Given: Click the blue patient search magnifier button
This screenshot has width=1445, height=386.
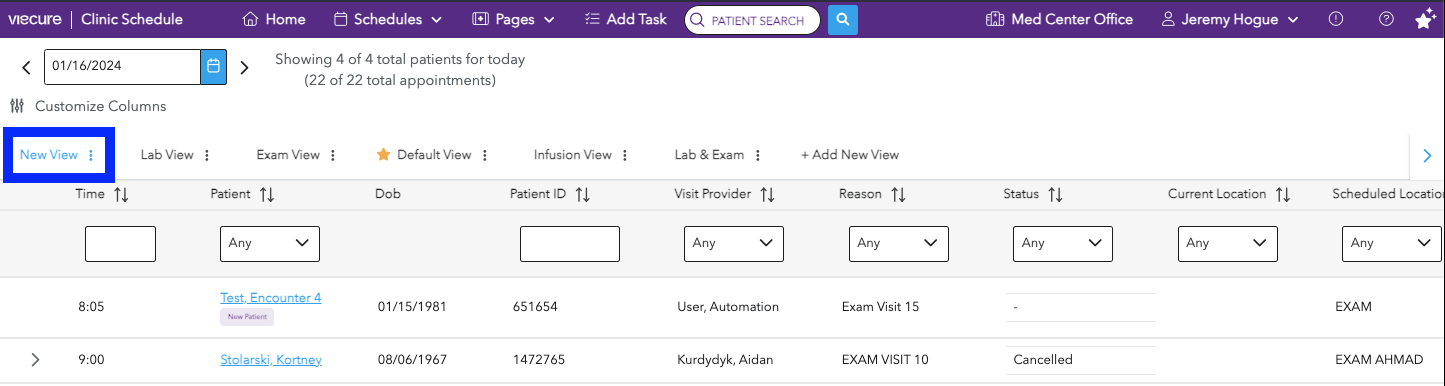Looking at the screenshot, I should [843, 19].
